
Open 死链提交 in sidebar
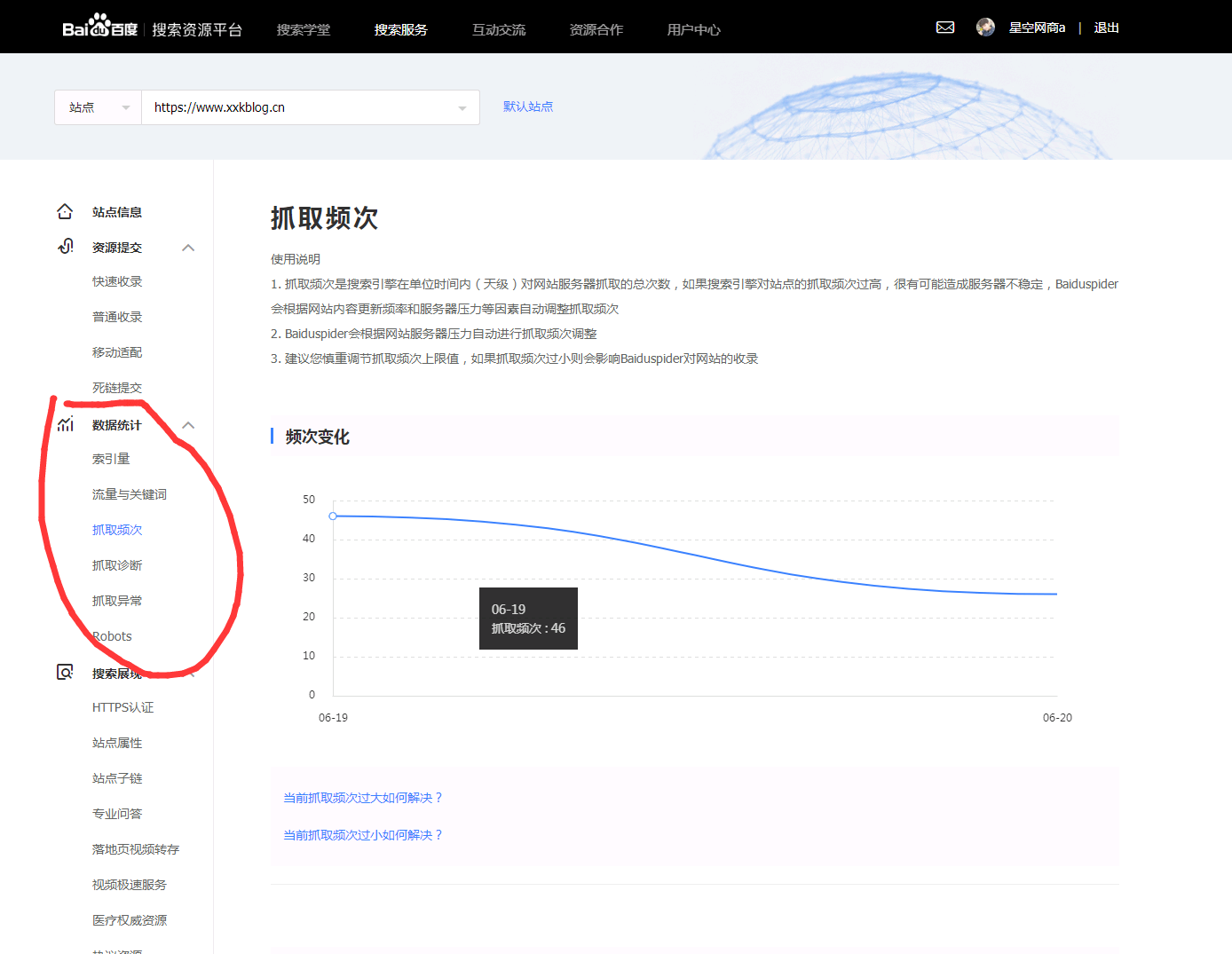click(x=117, y=388)
